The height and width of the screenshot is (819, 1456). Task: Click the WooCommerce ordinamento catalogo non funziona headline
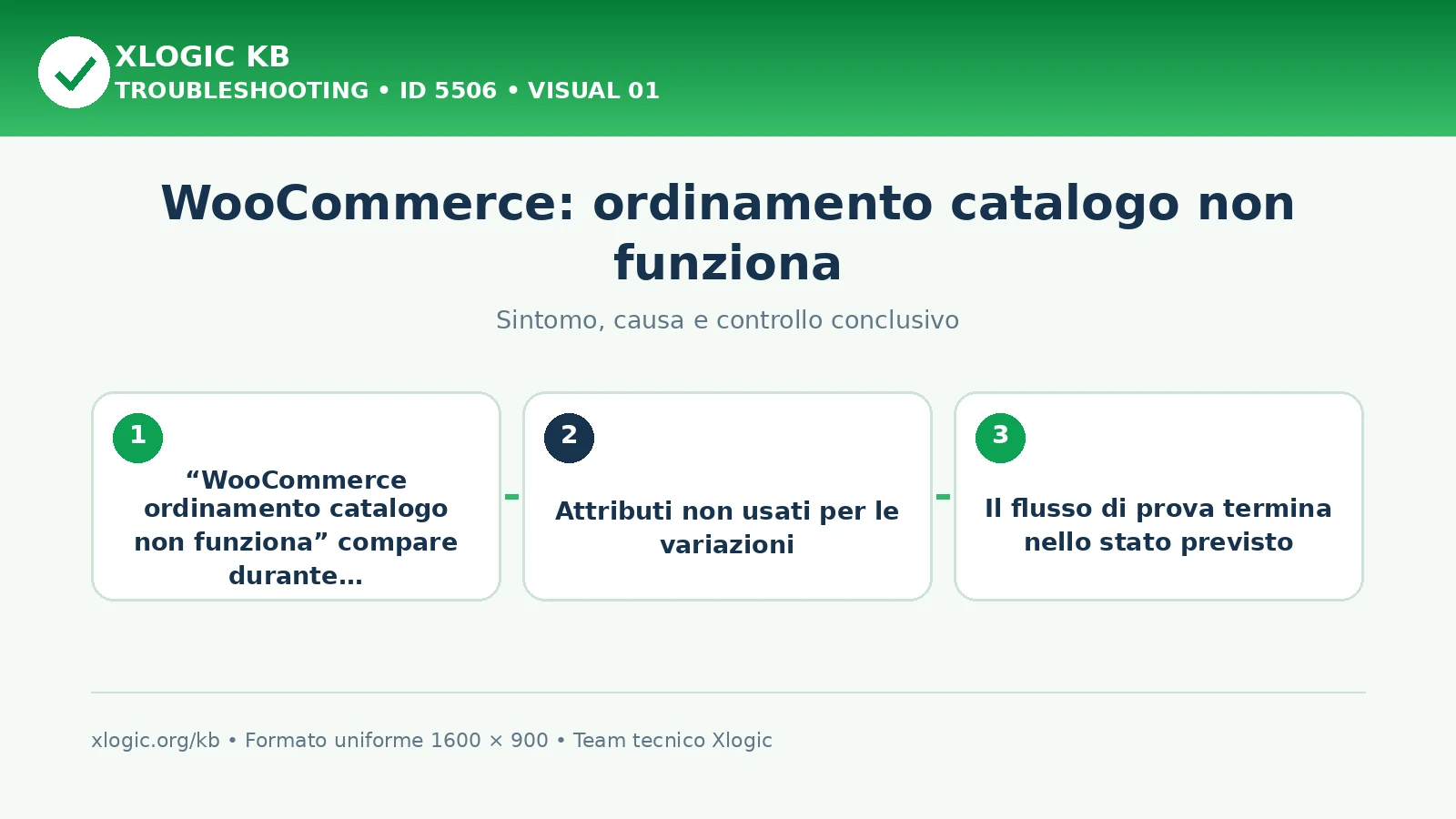[x=728, y=233]
